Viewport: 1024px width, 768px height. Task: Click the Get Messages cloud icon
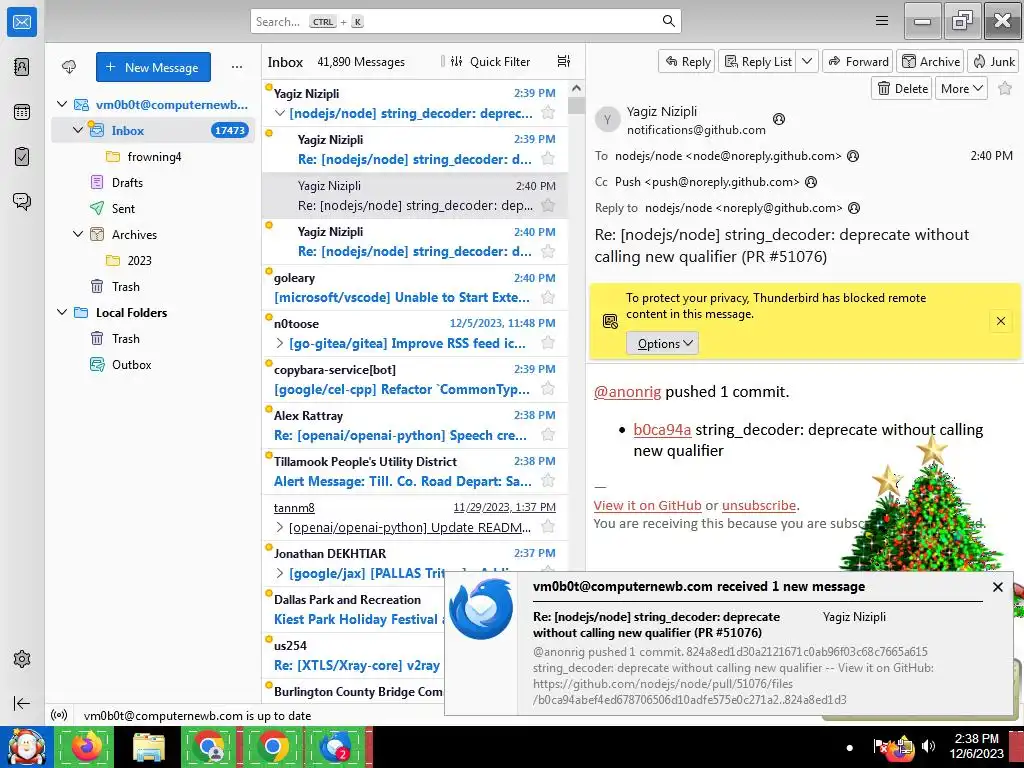(x=69, y=67)
